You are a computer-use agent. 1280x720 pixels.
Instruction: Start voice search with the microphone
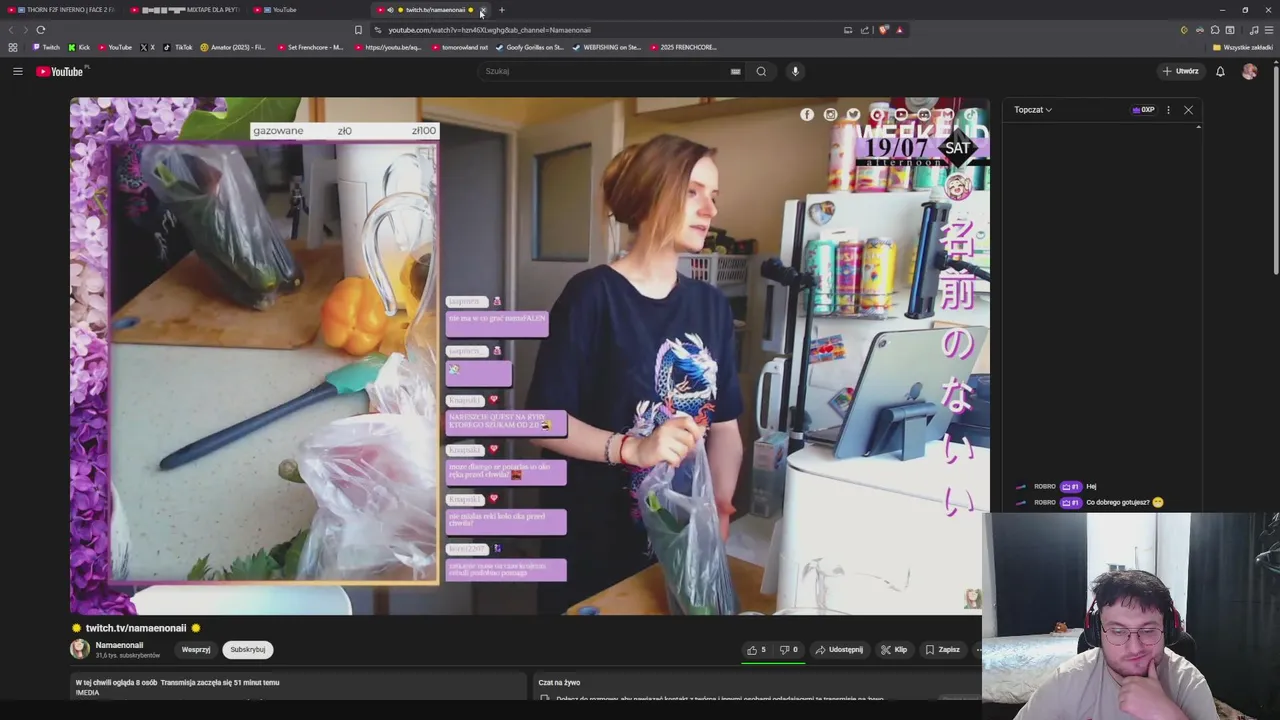coord(795,71)
